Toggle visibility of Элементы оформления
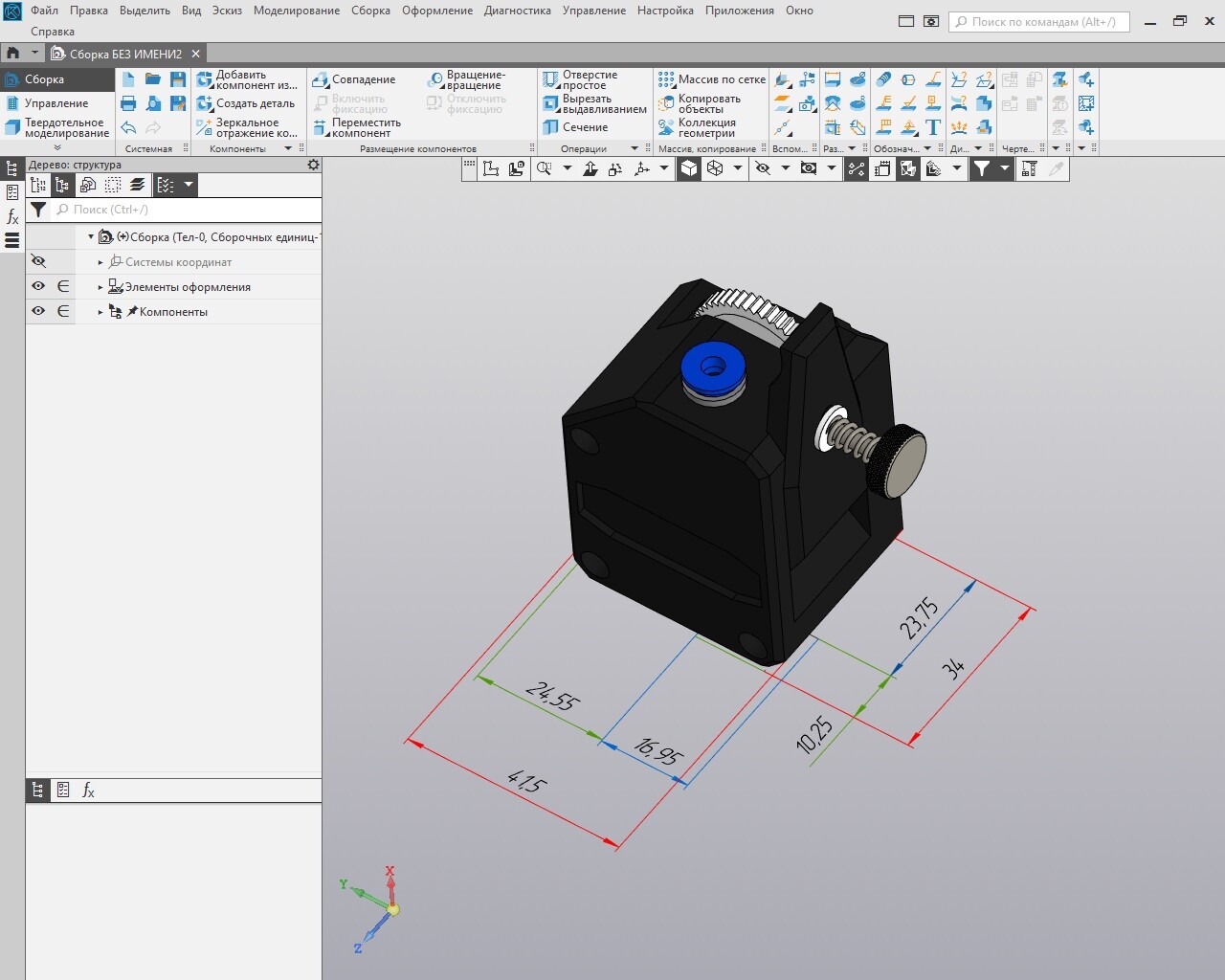The height and width of the screenshot is (980, 1225). pos(38,286)
